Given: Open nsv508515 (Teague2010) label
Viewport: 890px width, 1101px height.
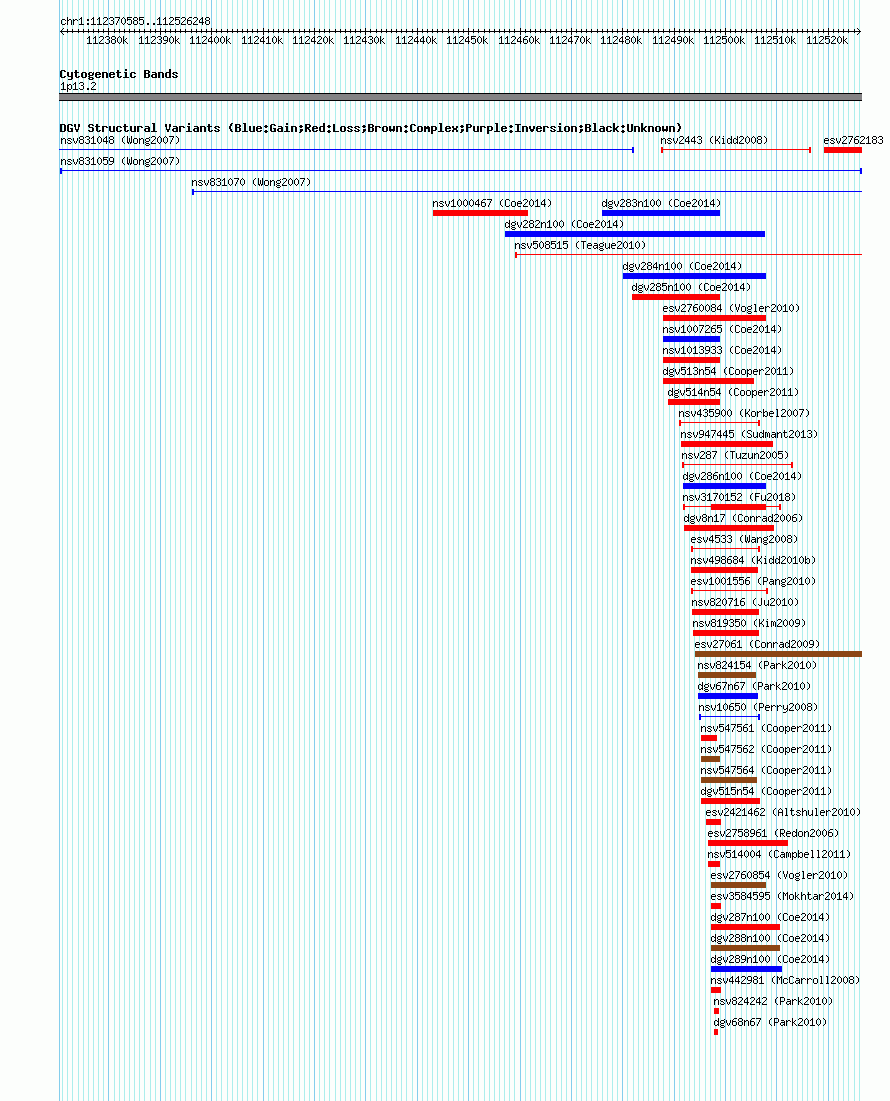Looking at the screenshot, I should pyautogui.click(x=580, y=245).
